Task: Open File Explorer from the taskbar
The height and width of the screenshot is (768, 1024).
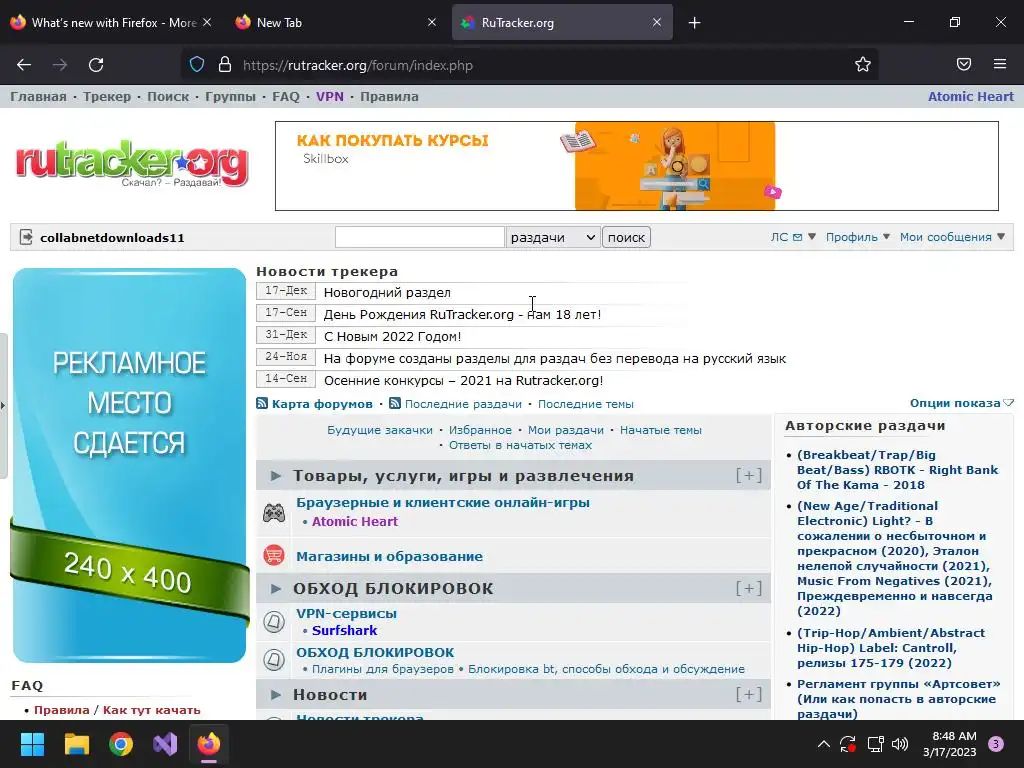Action: (76, 744)
